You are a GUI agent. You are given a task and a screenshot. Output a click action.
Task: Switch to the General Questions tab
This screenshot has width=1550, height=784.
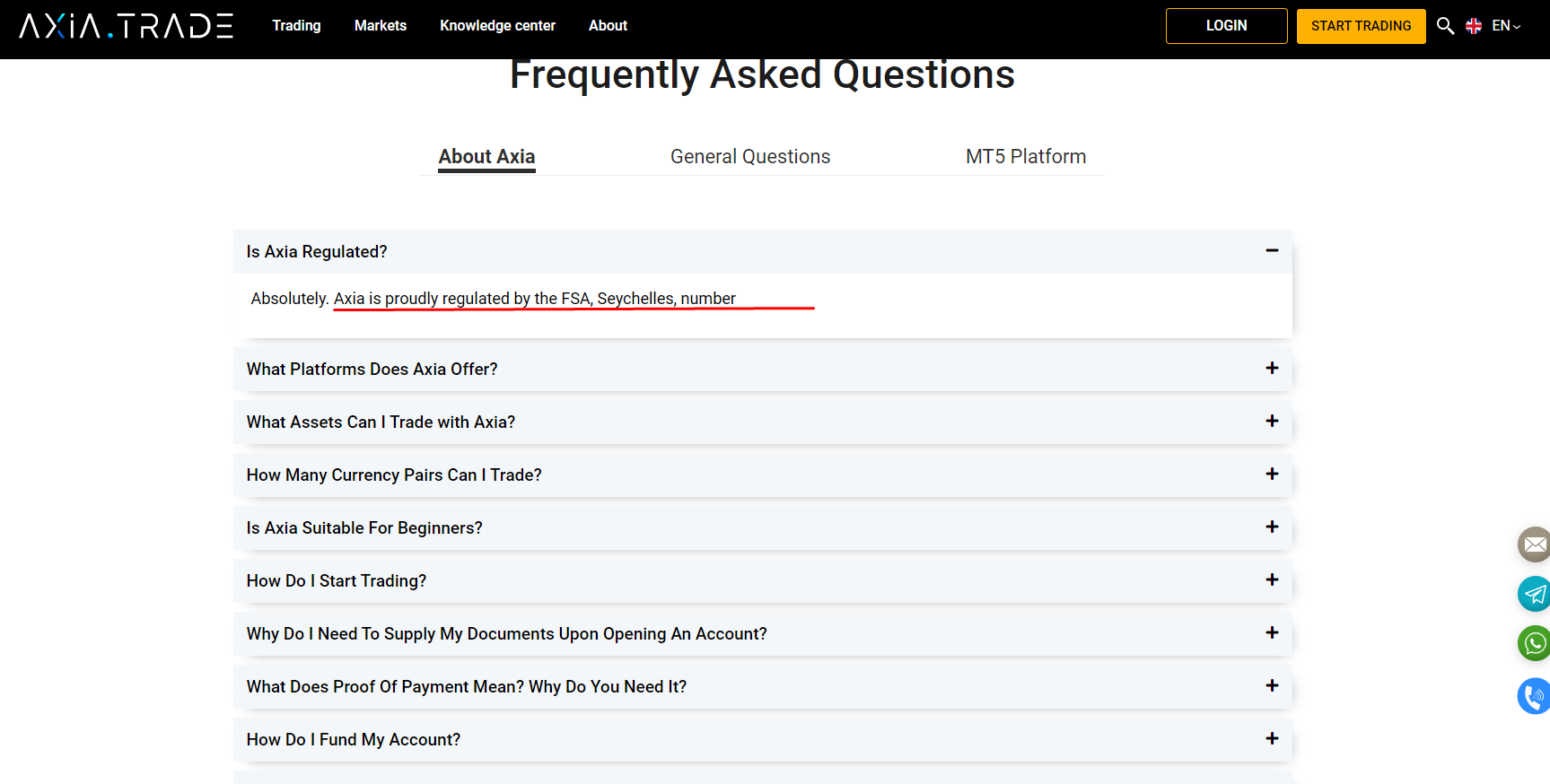tap(750, 157)
